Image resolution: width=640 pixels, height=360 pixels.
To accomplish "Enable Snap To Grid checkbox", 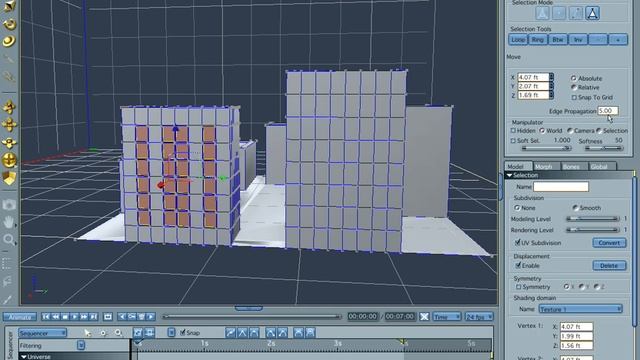I will coord(574,97).
